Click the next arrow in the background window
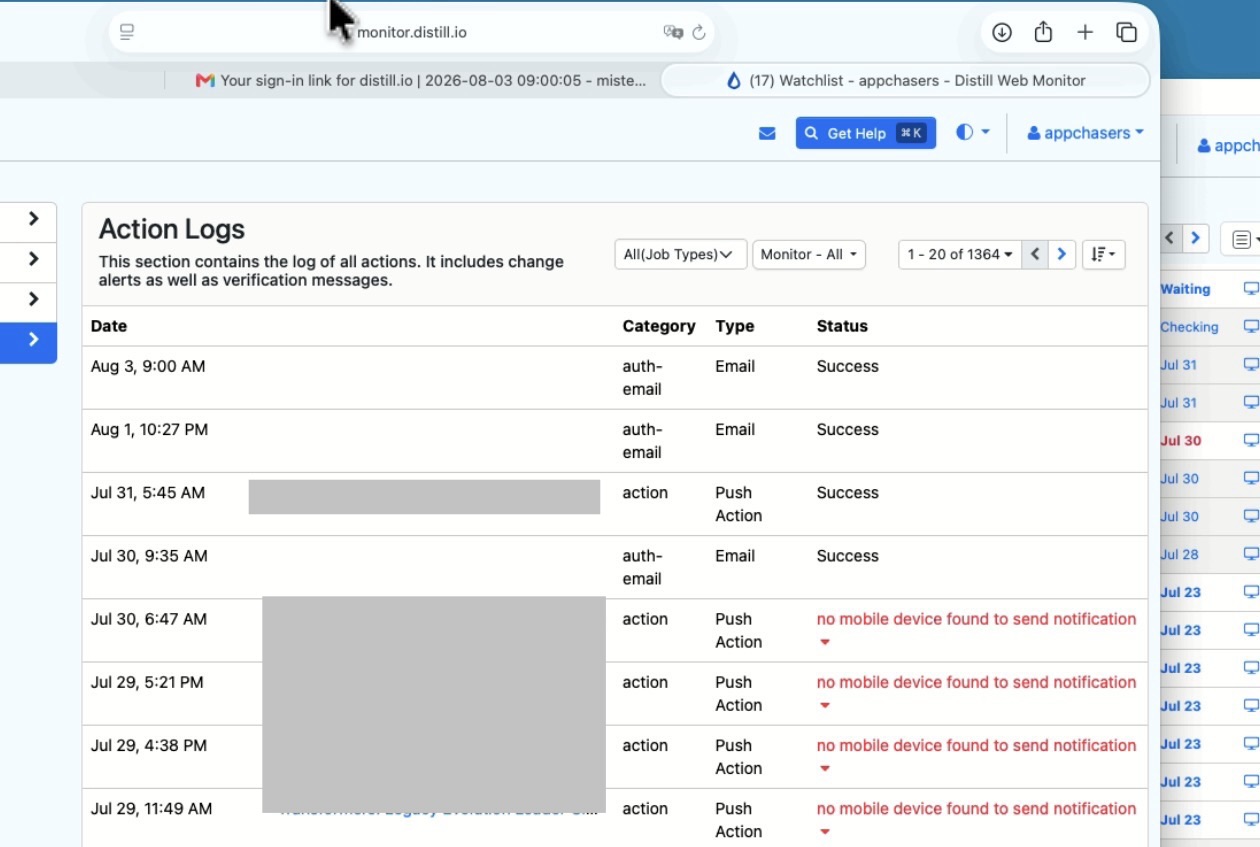The width and height of the screenshot is (1260, 847). pos(1195,239)
